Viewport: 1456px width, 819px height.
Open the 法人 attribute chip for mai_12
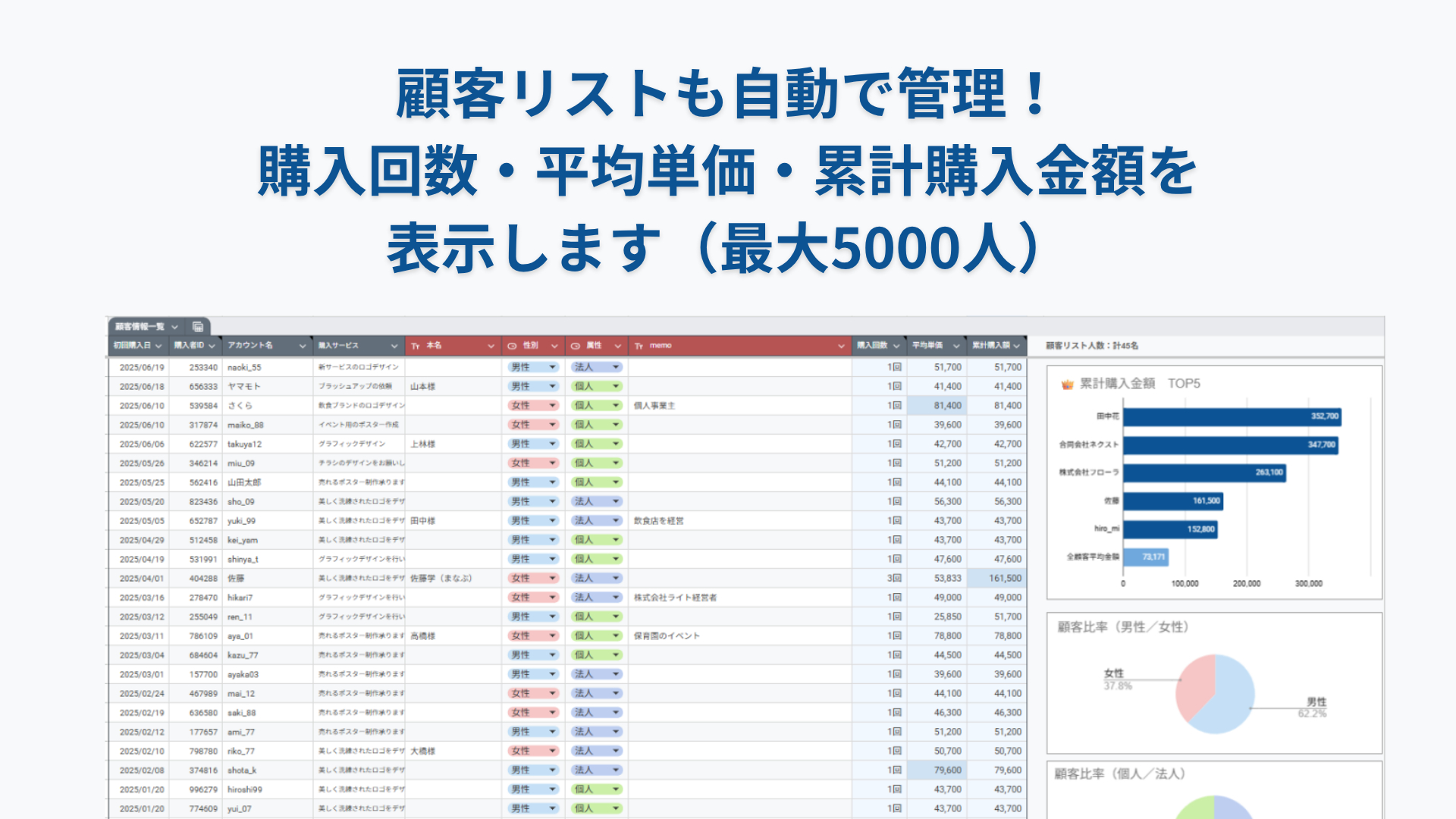(597, 693)
